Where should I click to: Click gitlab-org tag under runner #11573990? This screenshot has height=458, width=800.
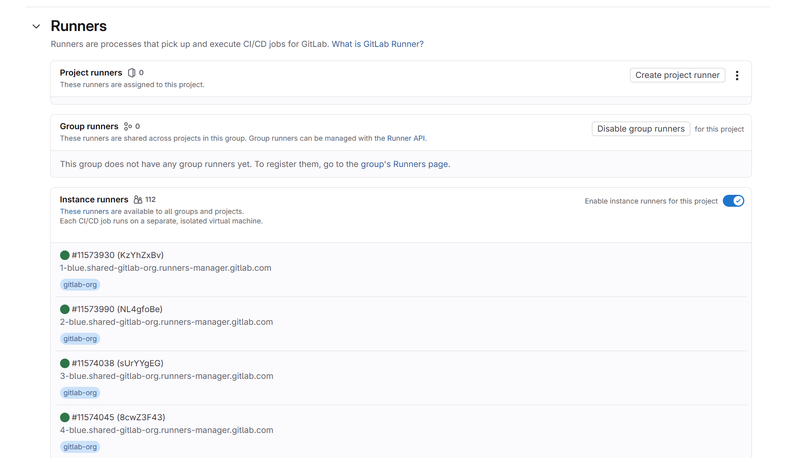80,339
